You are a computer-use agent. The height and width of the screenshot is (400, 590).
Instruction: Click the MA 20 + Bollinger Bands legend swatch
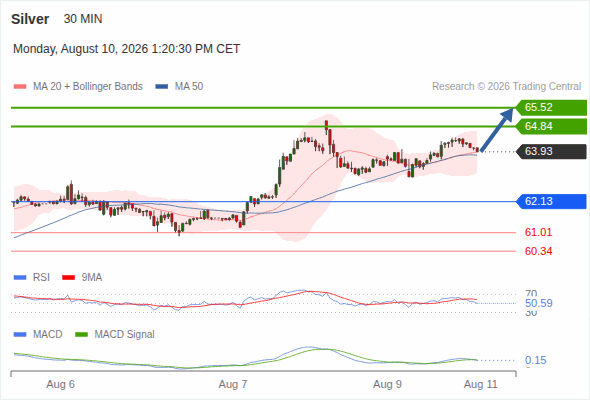(x=20, y=87)
